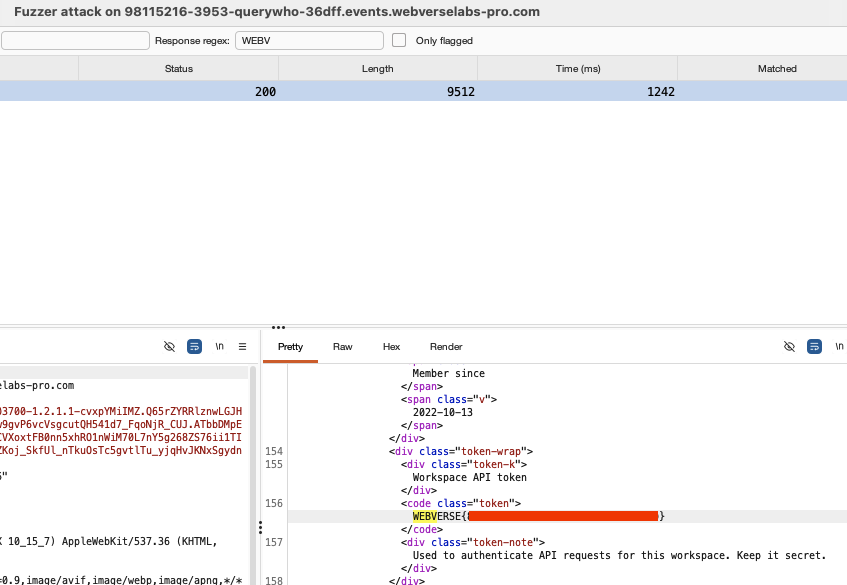847x585 pixels.
Task: Switch to the Hex tab
Action: click(391, 347)
